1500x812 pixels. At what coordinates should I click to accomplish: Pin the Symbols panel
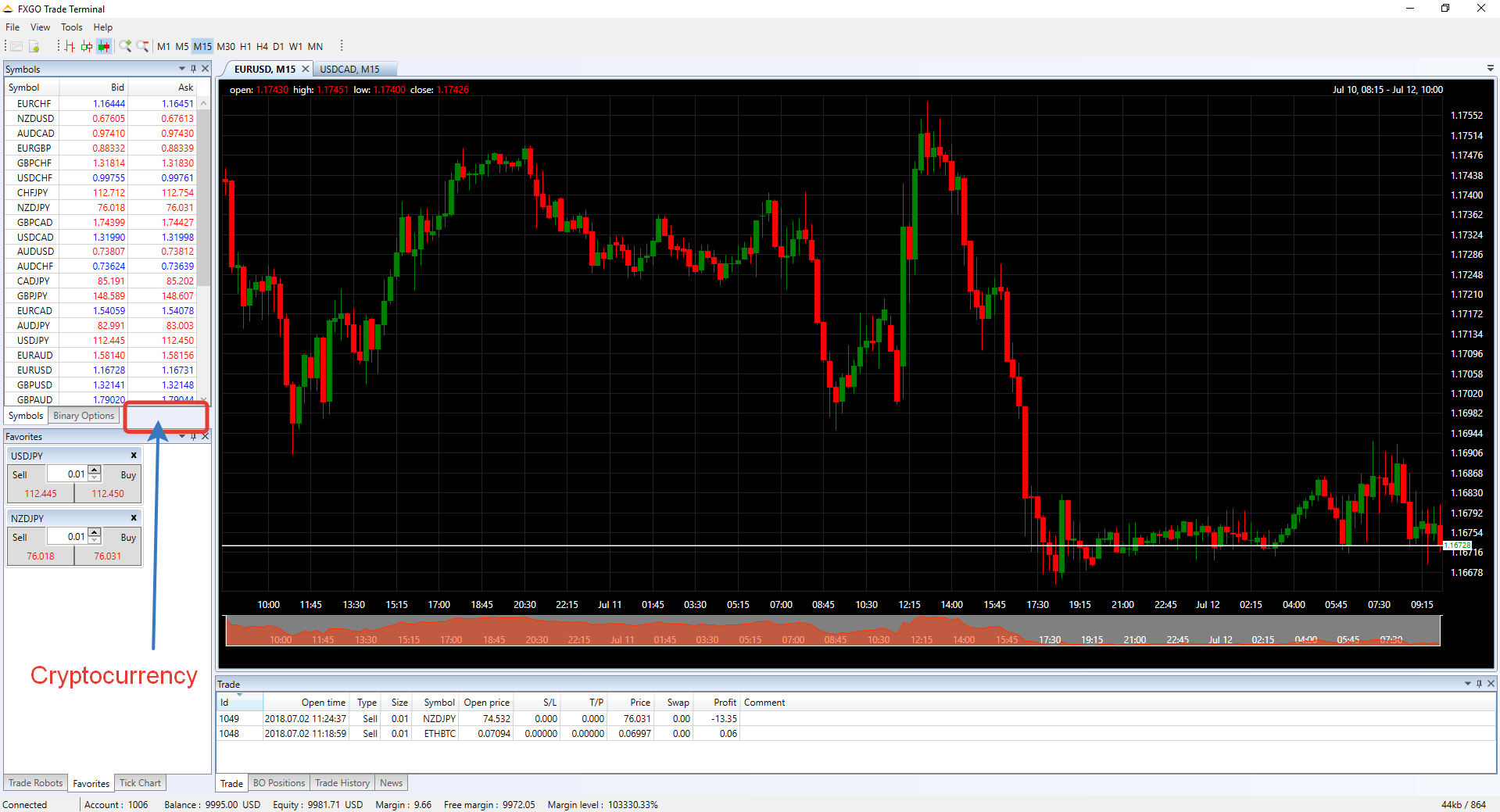coord(194,69)
